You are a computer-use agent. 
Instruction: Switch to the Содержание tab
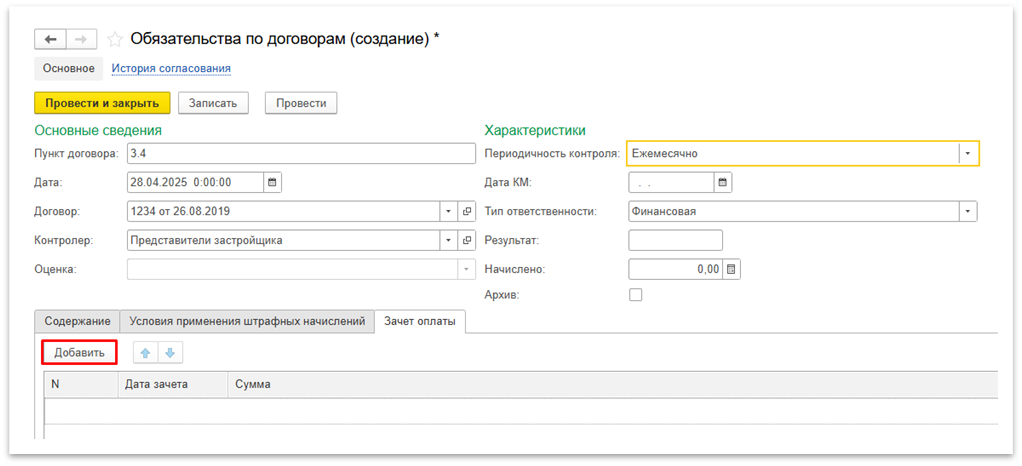click(x=77, y=321)
